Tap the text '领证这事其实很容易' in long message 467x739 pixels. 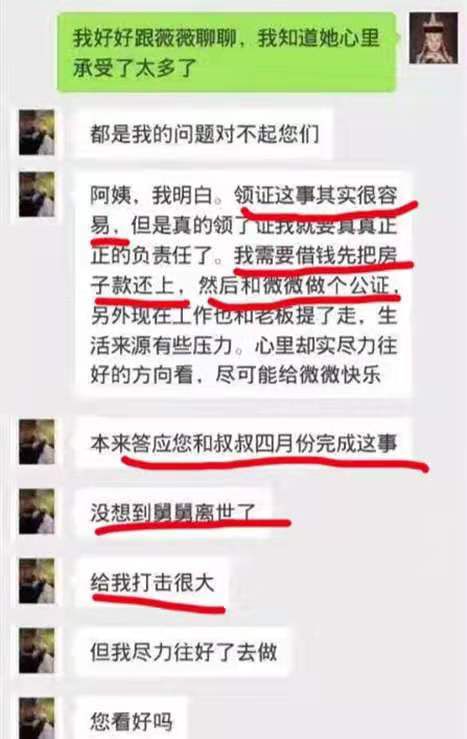[244, 211]
